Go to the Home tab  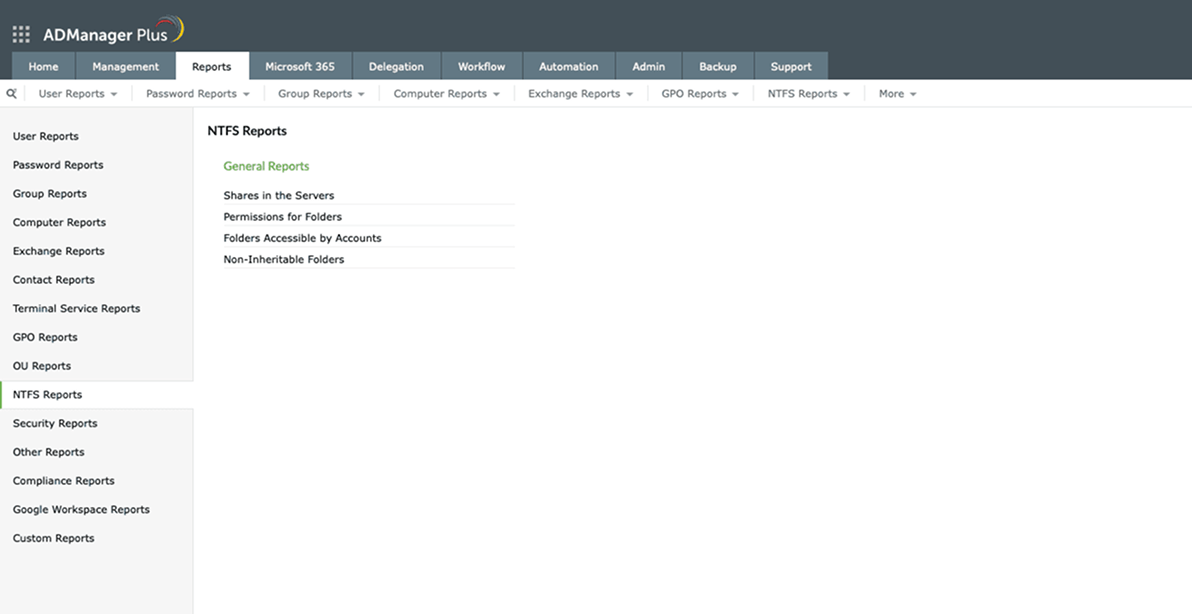43,66
